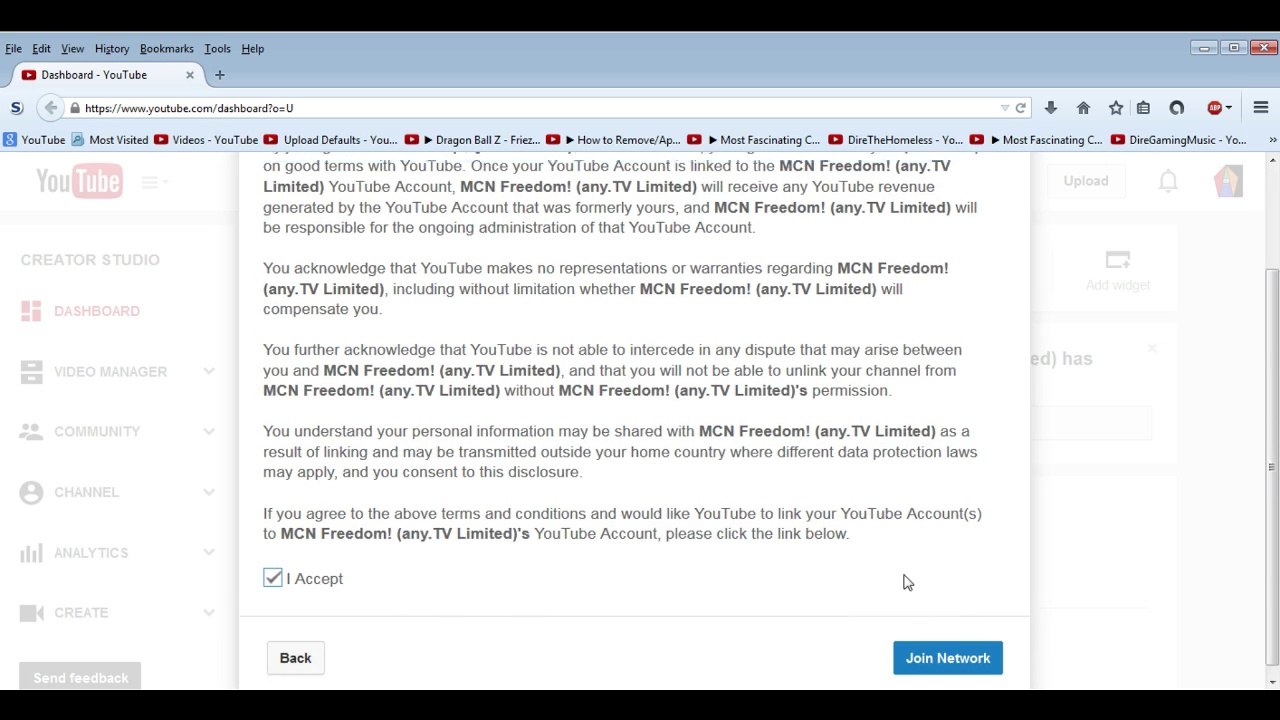The width and height of the screenshot is (1280, 720).
Task: Click the DASHBOARD sidebar label
Action: pyautogui.click(x=97, y=311)
